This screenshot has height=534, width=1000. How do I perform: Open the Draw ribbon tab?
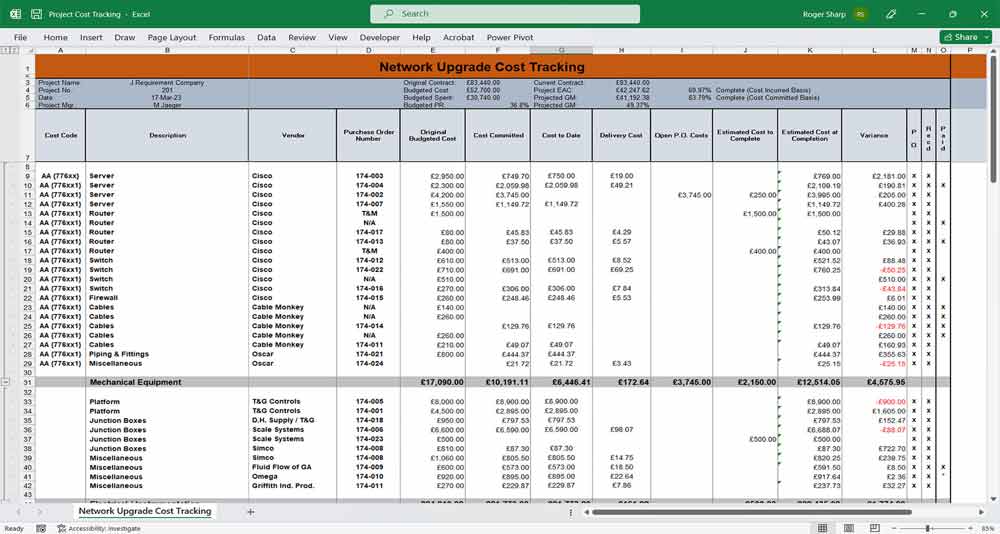125,38
